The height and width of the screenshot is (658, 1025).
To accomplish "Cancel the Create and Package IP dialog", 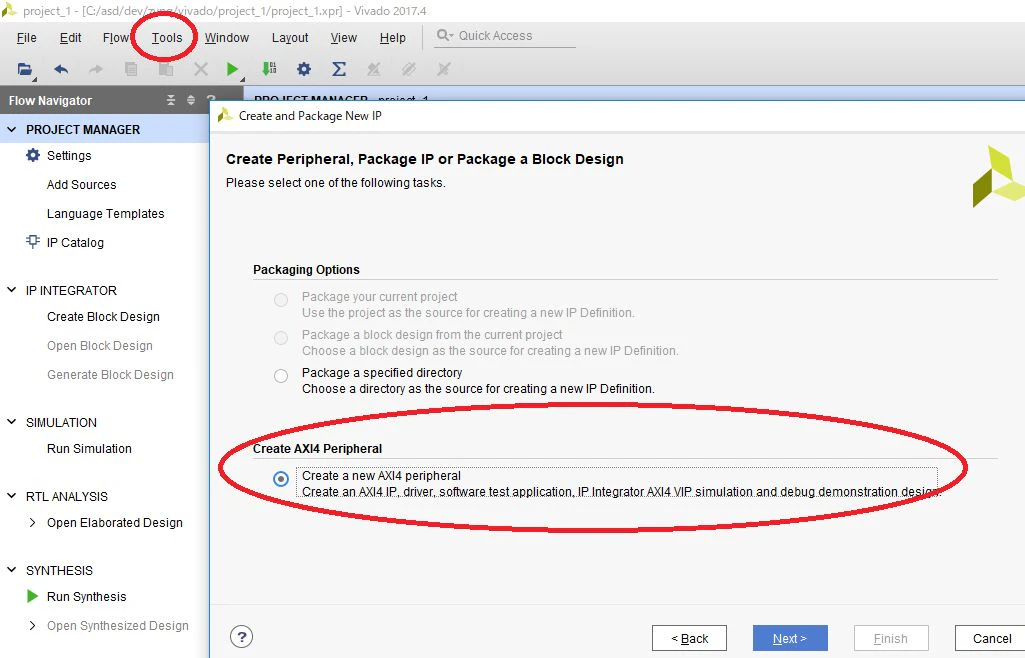I will [x=990, y=638].
